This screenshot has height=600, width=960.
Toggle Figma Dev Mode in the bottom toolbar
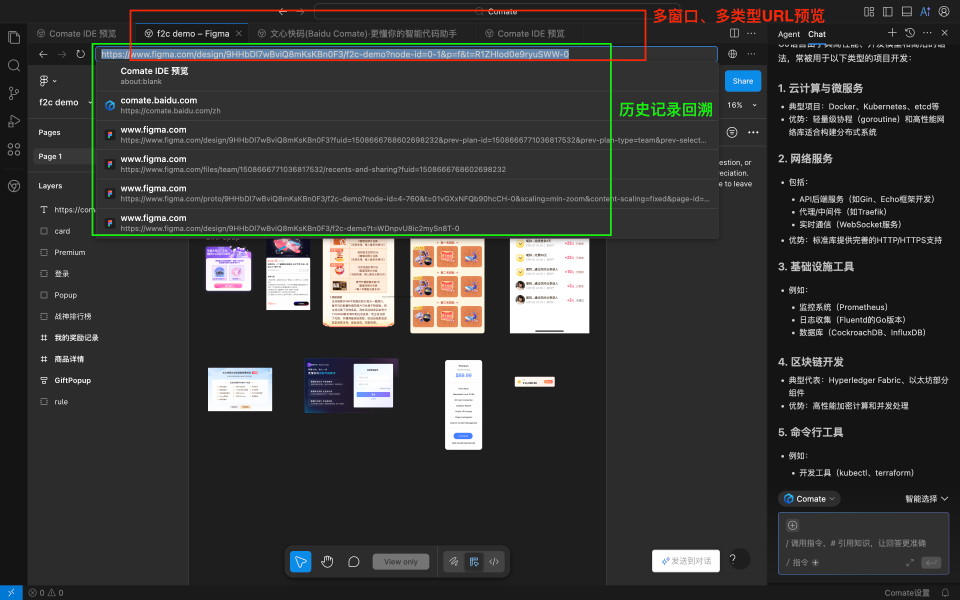pyautogui.click(x=474, y=561)
